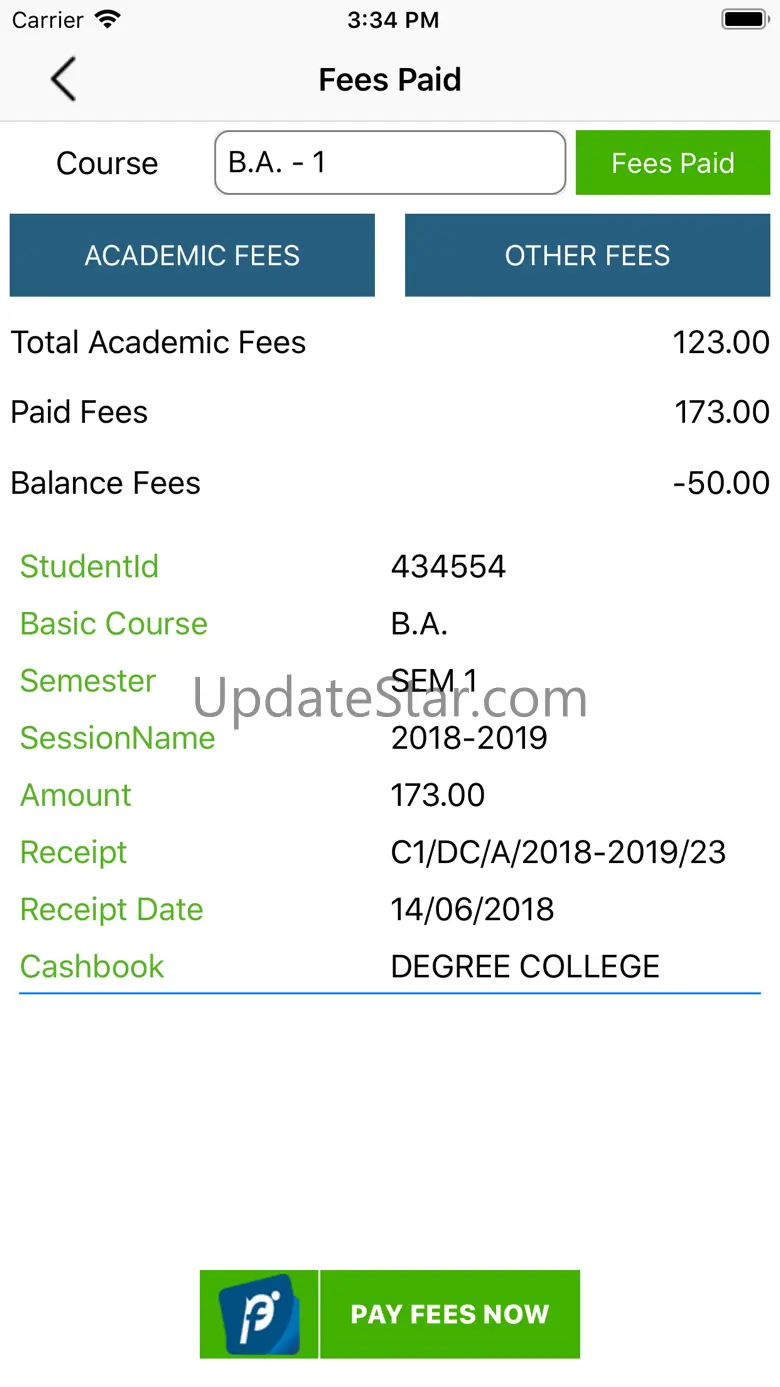
Task: Tap the Pay Fees Now button
Action: tap(450, 1314)
